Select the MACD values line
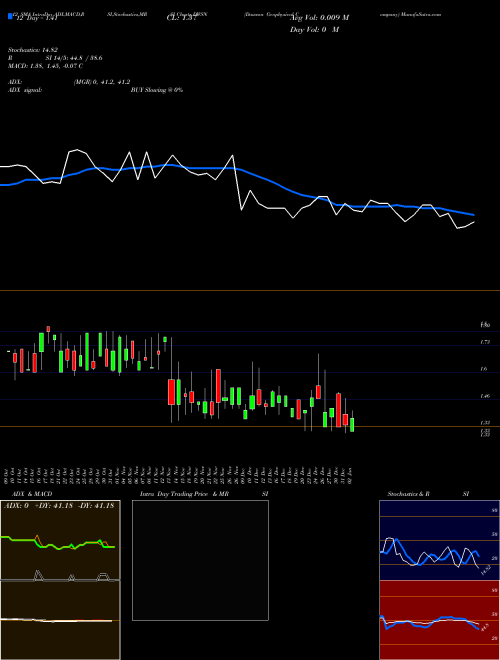Screen dimensions: 500x660 click(45, 66)
